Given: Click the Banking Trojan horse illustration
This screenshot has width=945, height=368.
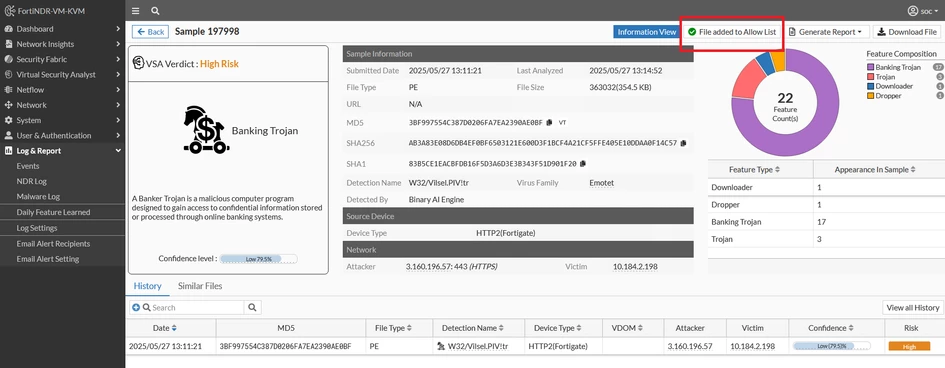Looking at the screenshot, I should pyautogui.click(x=206, y=130).
